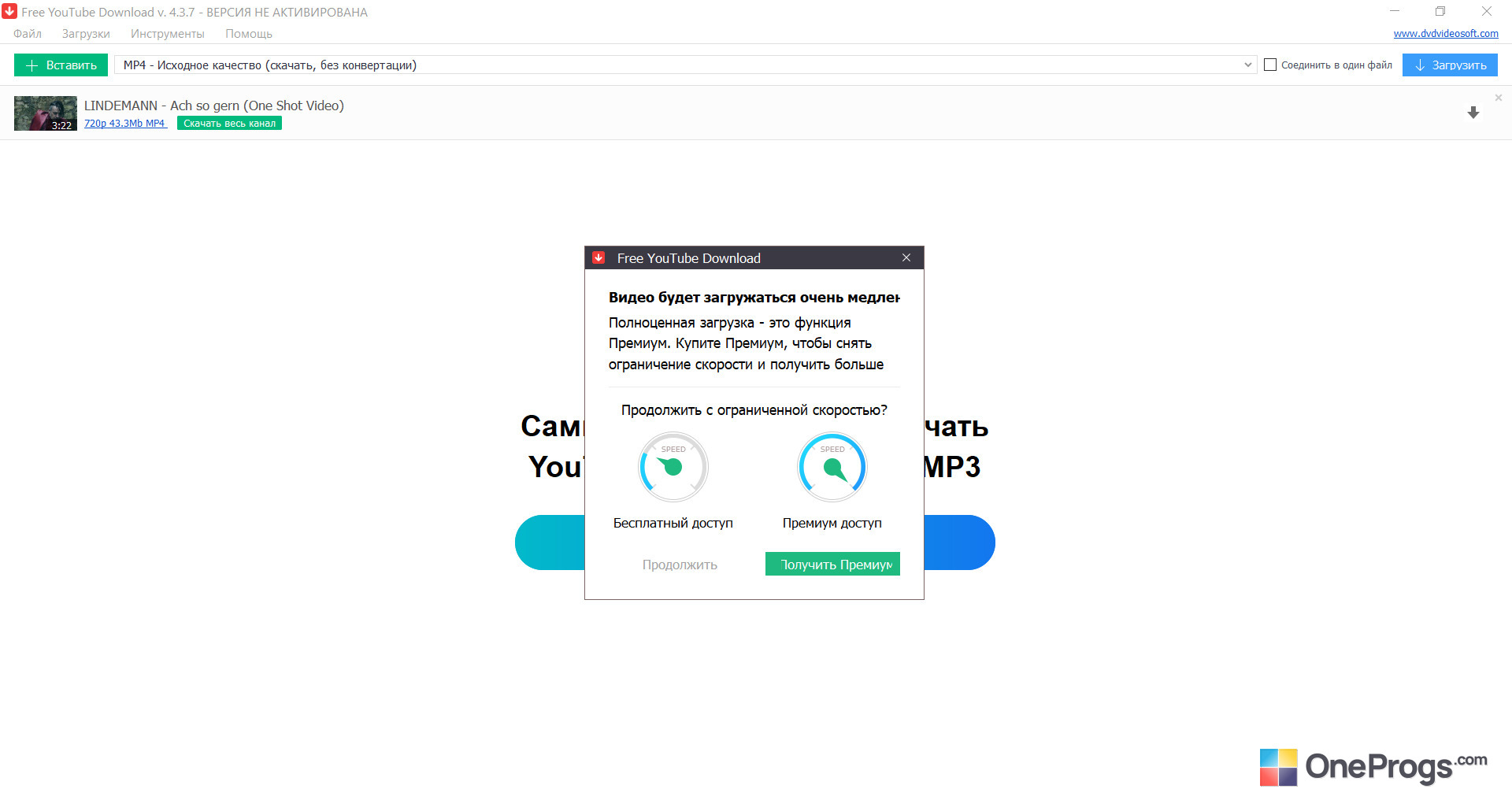Open the Файл menu
Screen dimensions: 1512x811
[x=28, y=34]
